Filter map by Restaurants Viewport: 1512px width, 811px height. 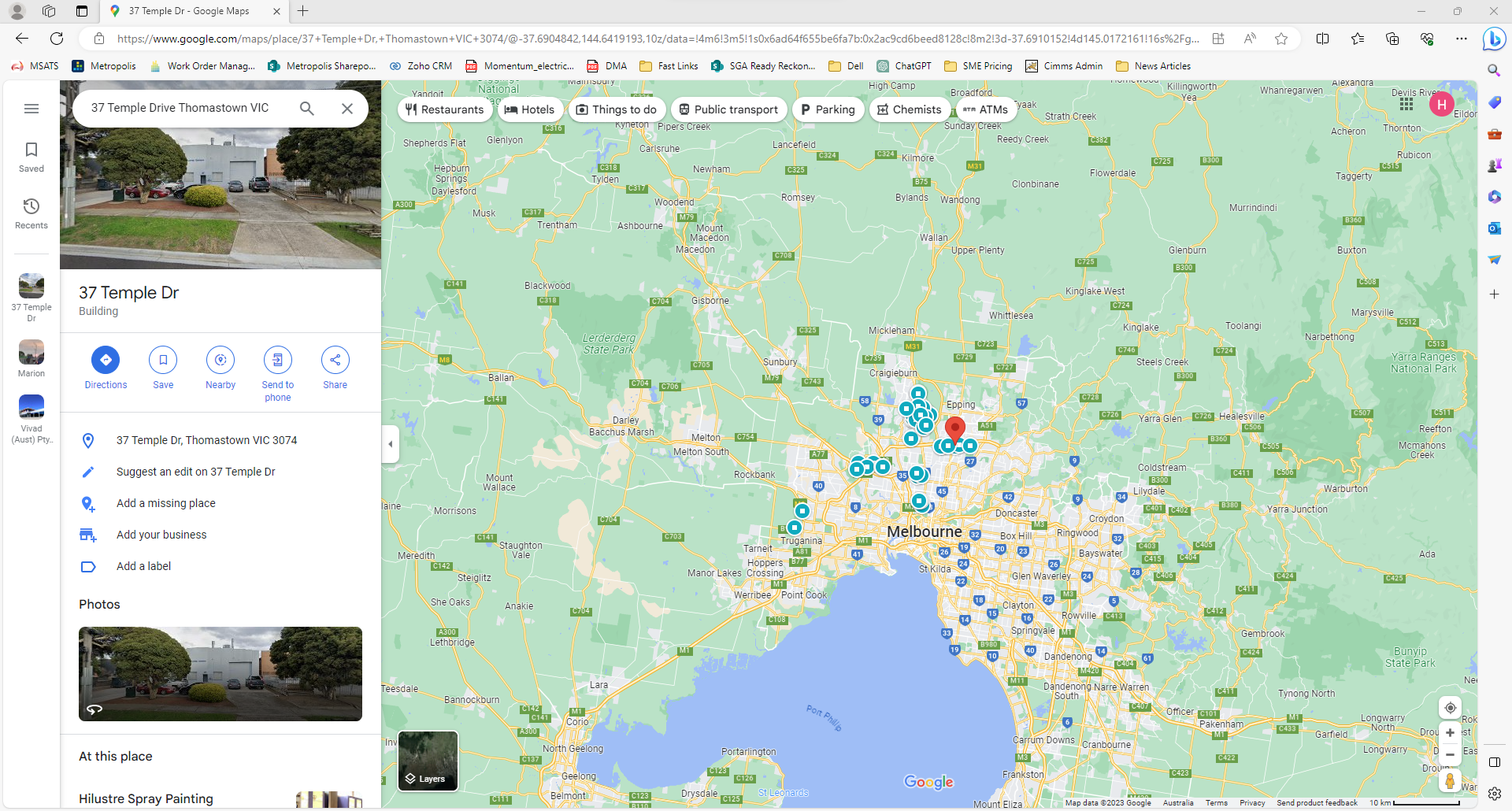point(445,109)
